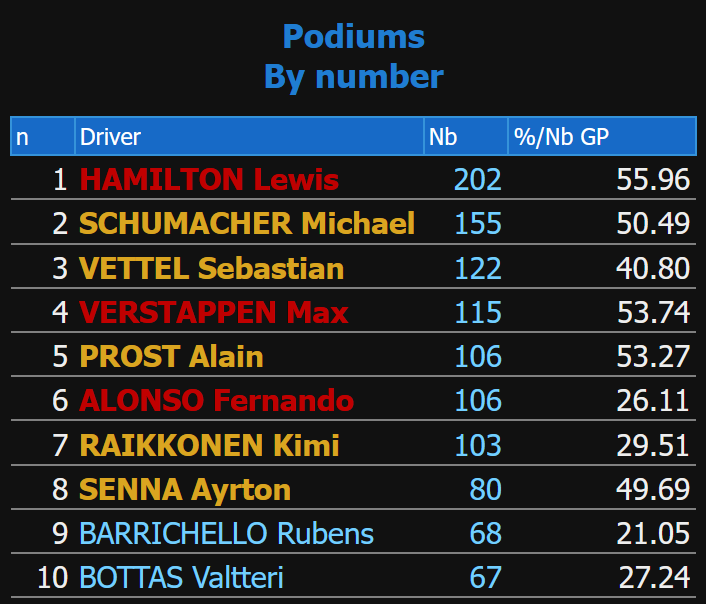
Task: Select BOTTAS Valtteri driver link
Action: pyautogui.click(x=181, y=578)
